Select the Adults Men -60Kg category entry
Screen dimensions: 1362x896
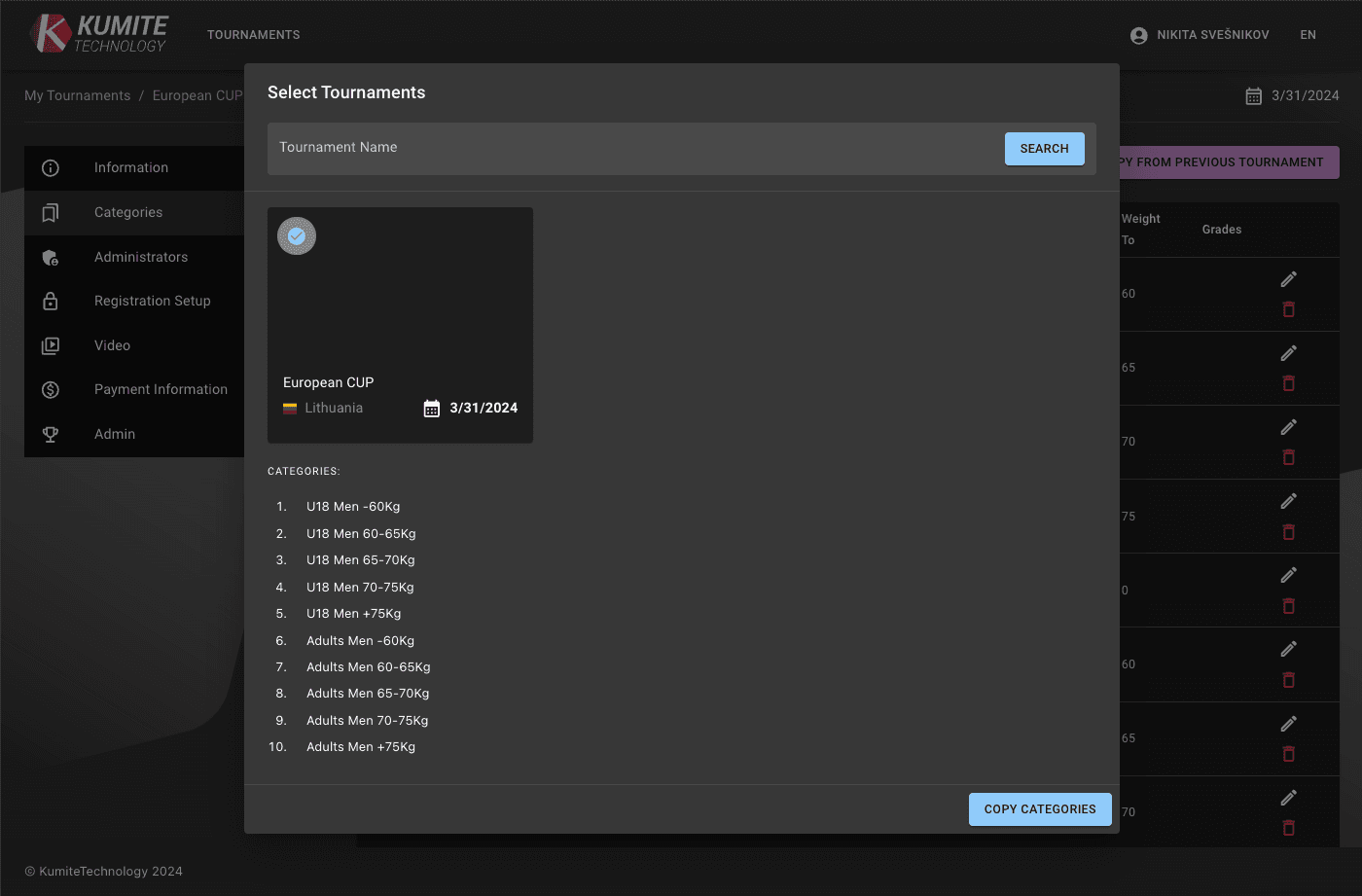pos(360,640)
